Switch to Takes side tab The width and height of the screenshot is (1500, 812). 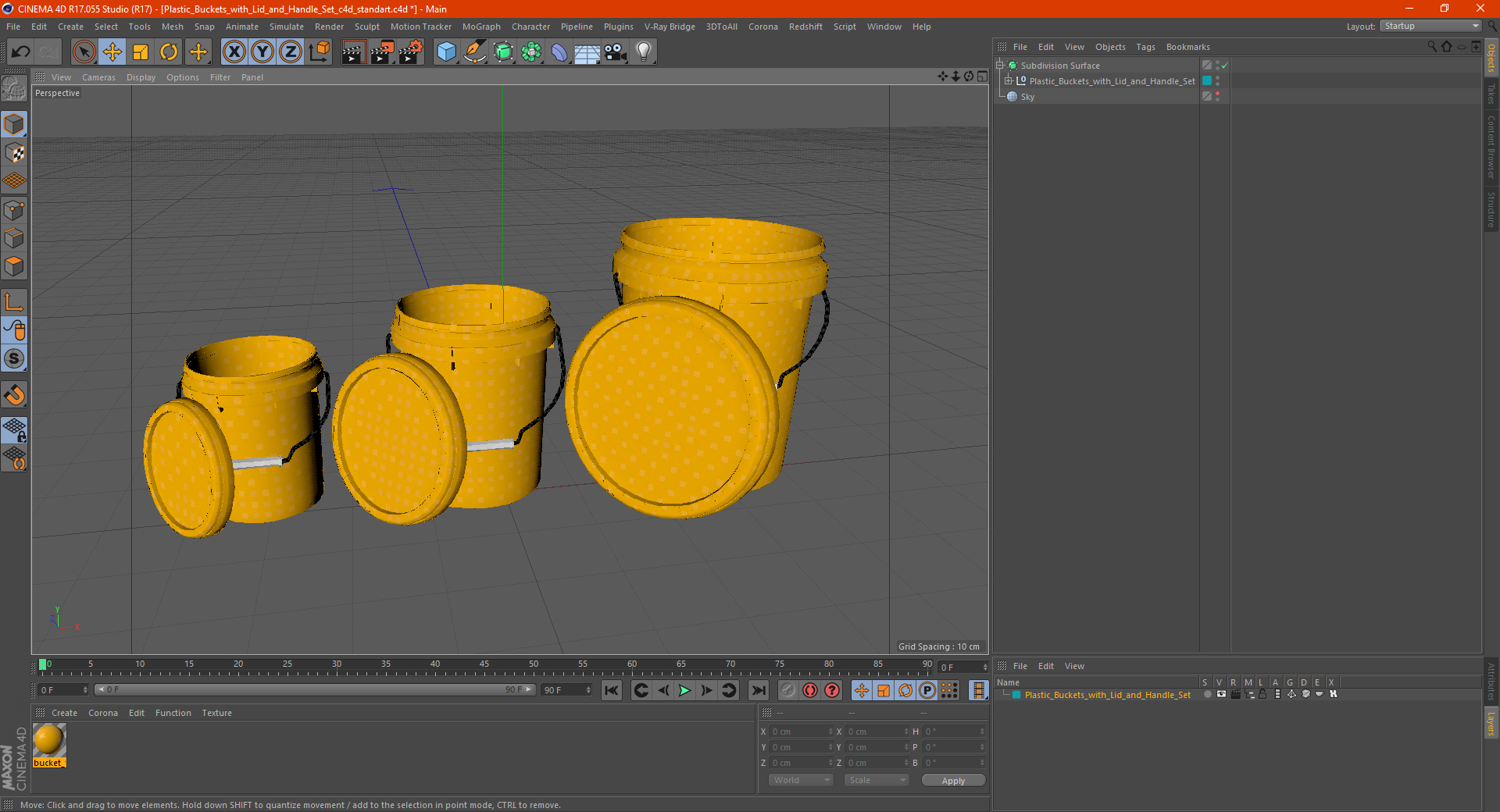[1491, 94]
